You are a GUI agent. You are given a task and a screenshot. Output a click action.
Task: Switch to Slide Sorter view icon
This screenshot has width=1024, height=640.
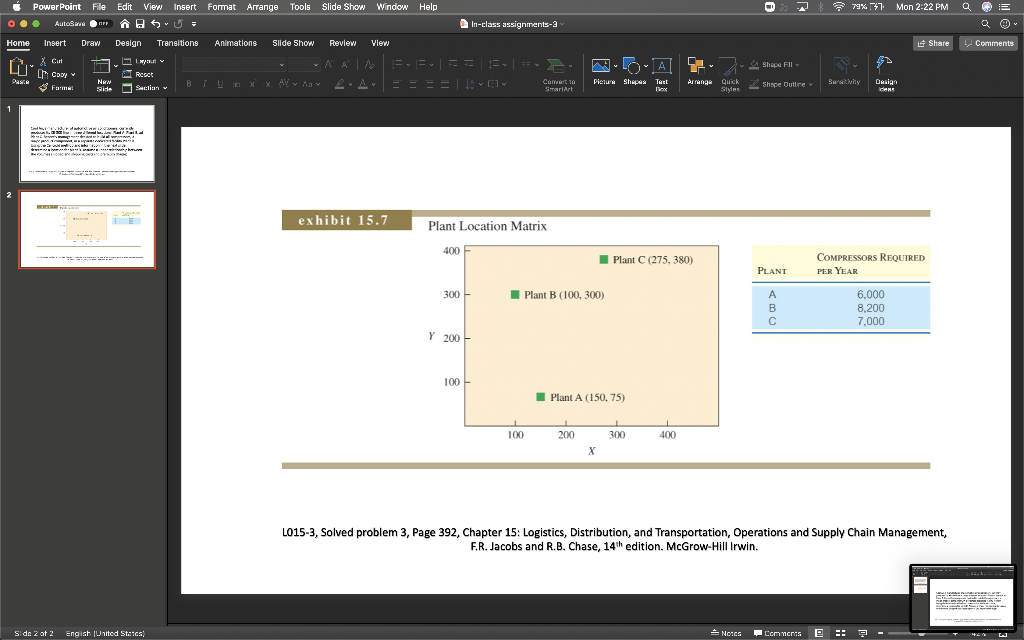pos(839,632)
